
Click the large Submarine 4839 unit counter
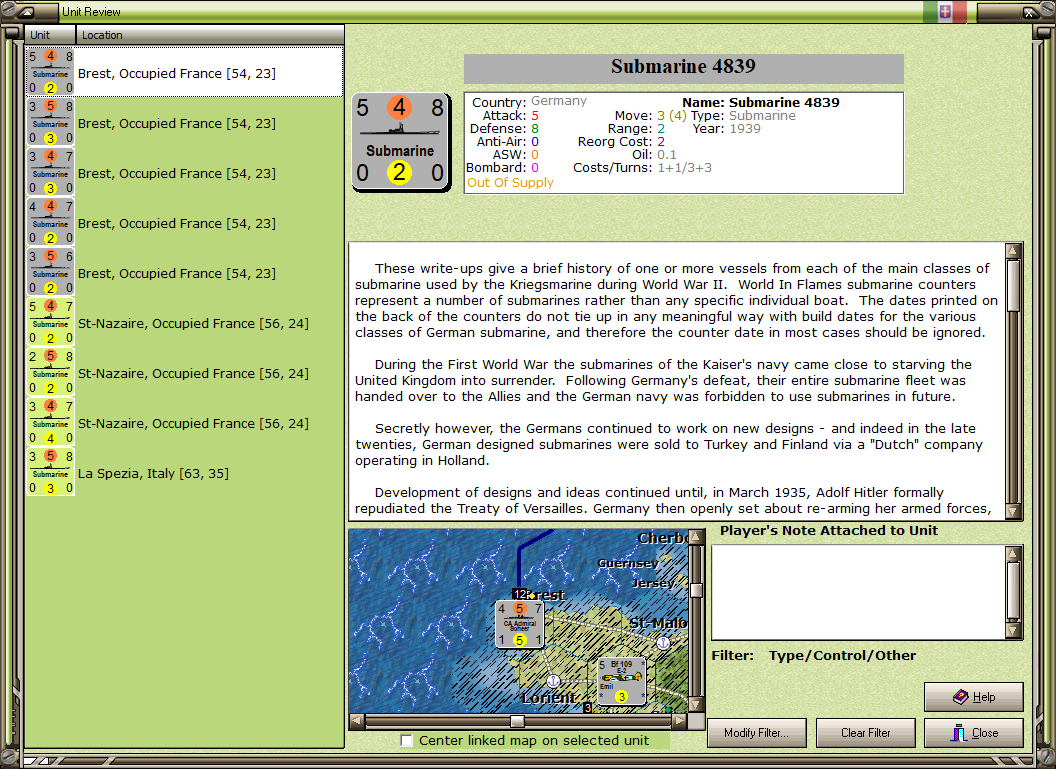(x=401, y=142)
